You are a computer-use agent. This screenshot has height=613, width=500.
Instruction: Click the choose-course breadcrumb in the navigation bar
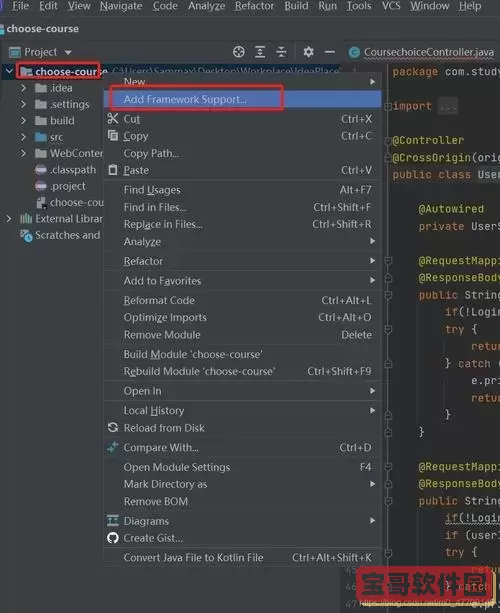42,29
